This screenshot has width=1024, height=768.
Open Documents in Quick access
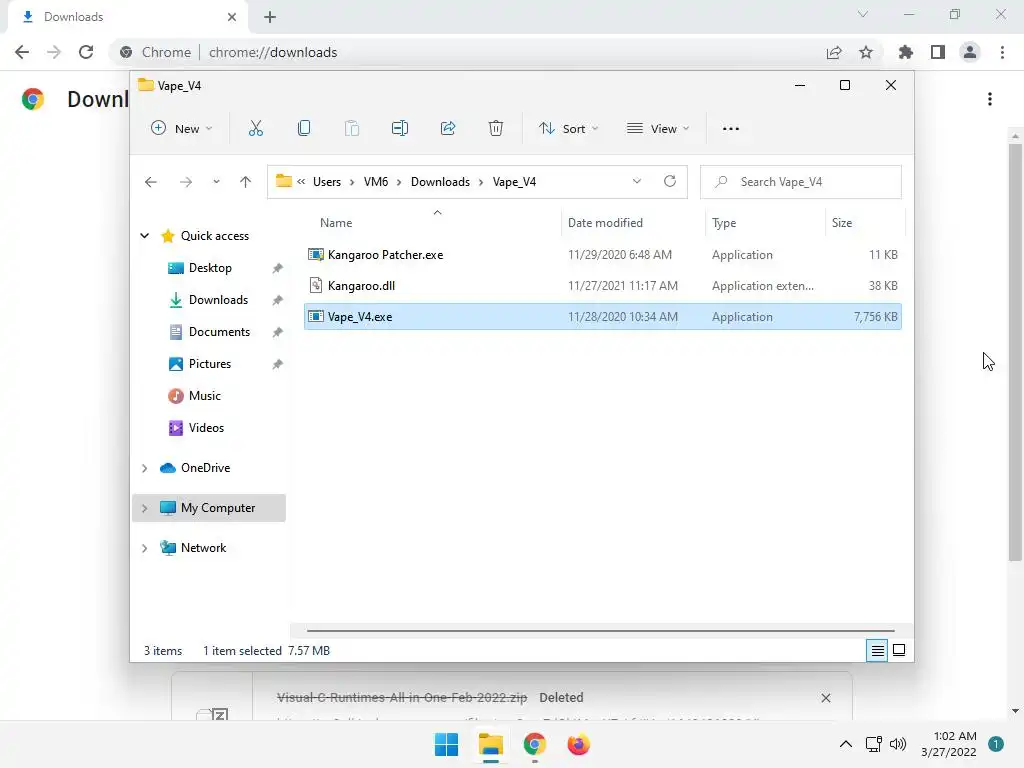point(219,332)
